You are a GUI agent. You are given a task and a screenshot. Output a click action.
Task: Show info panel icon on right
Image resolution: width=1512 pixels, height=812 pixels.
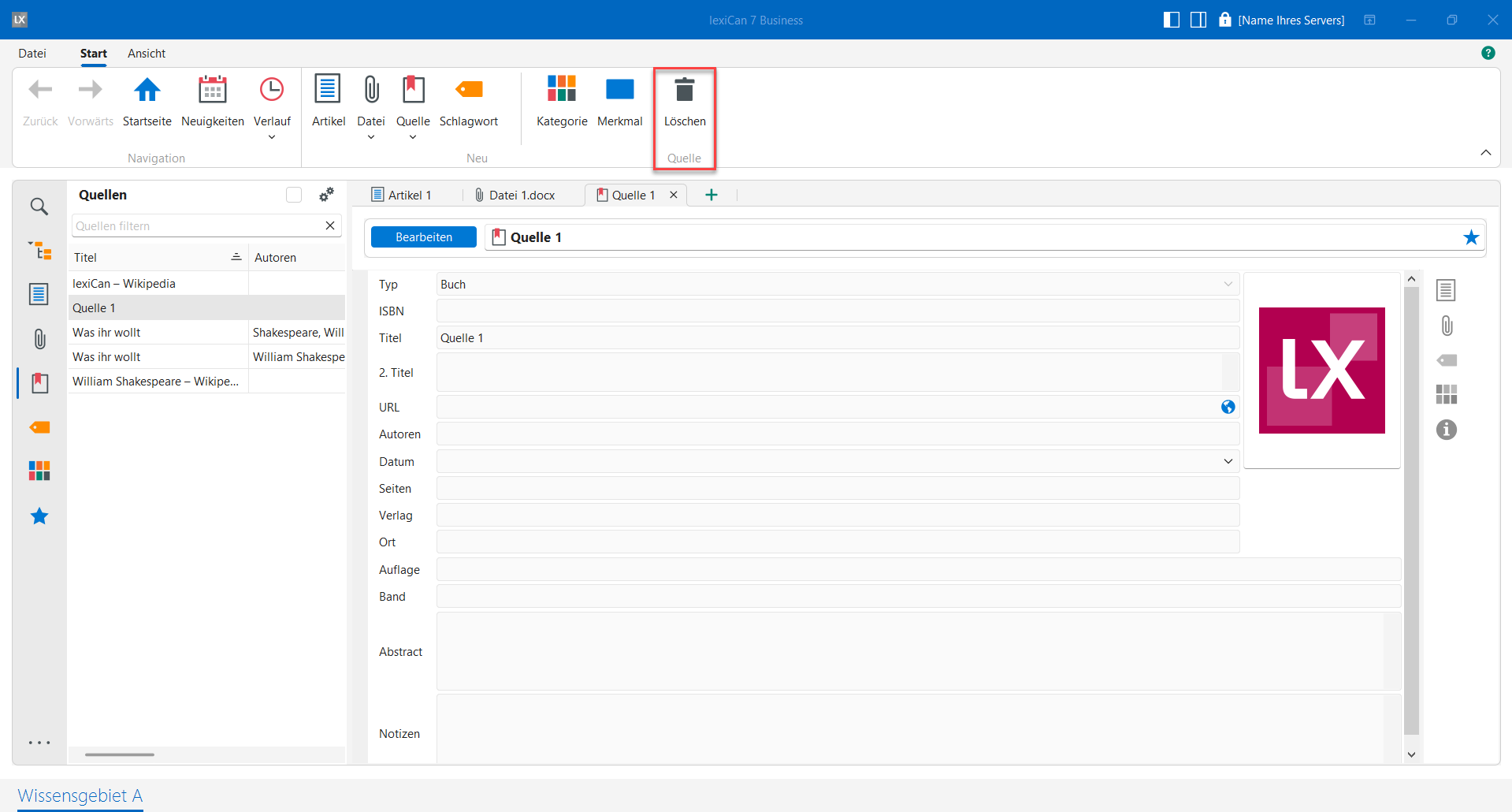1446,430
